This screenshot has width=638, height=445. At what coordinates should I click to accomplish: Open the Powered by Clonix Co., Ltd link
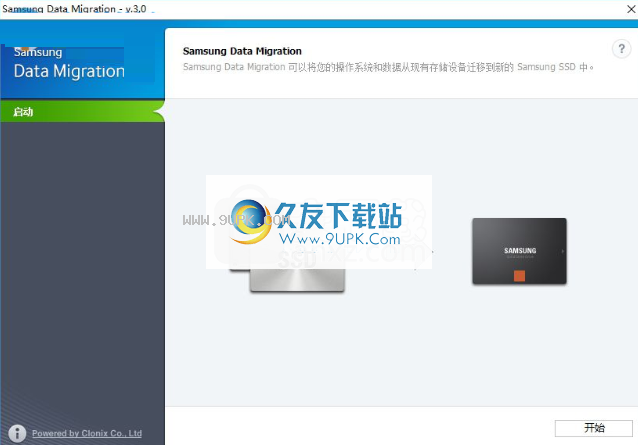pos(87,433)
